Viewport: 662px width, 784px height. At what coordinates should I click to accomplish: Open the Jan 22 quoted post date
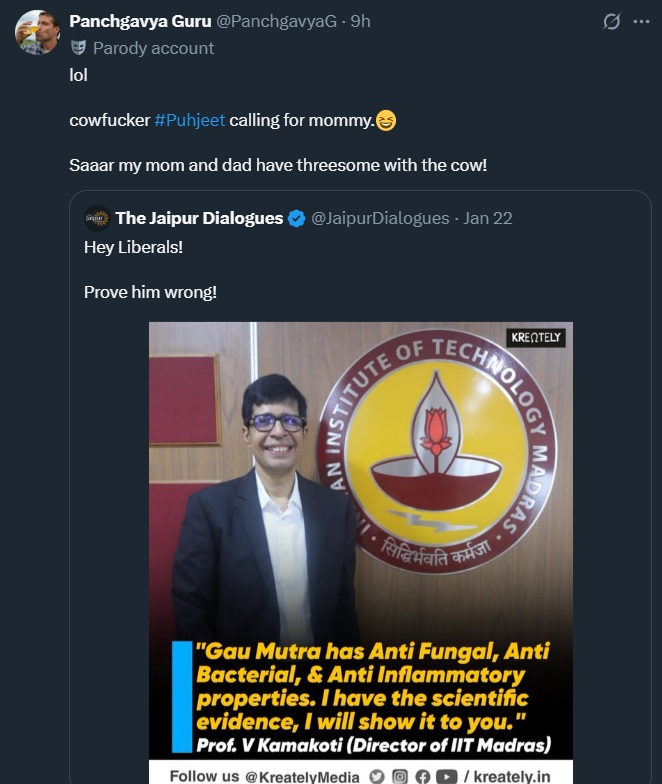pos(488,218)
